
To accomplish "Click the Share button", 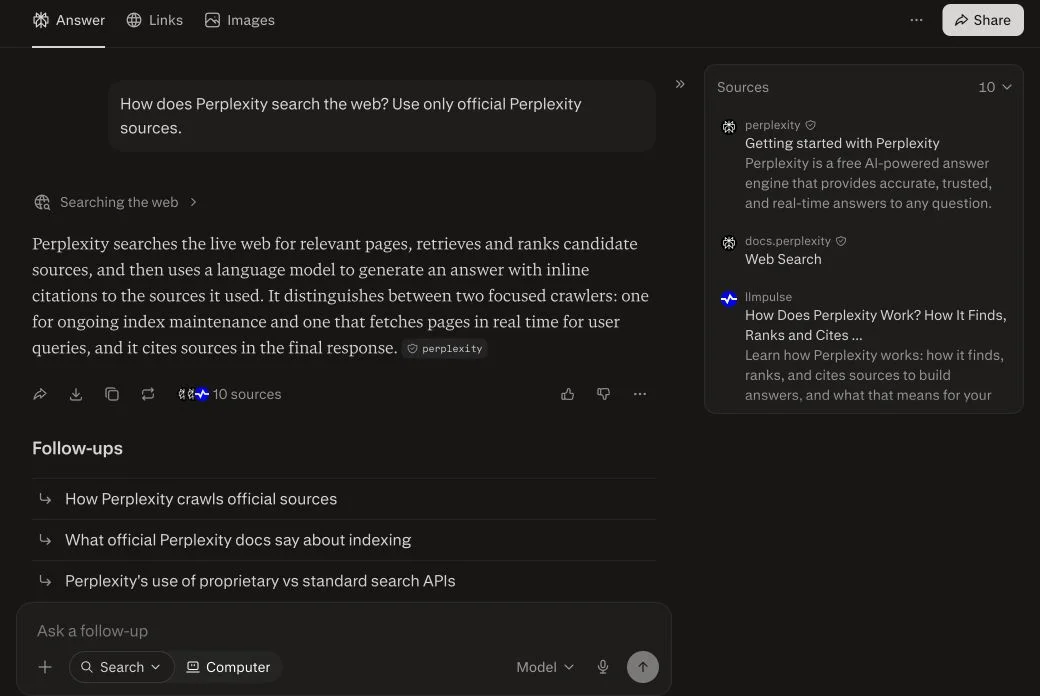I will (x=982, y=20).
